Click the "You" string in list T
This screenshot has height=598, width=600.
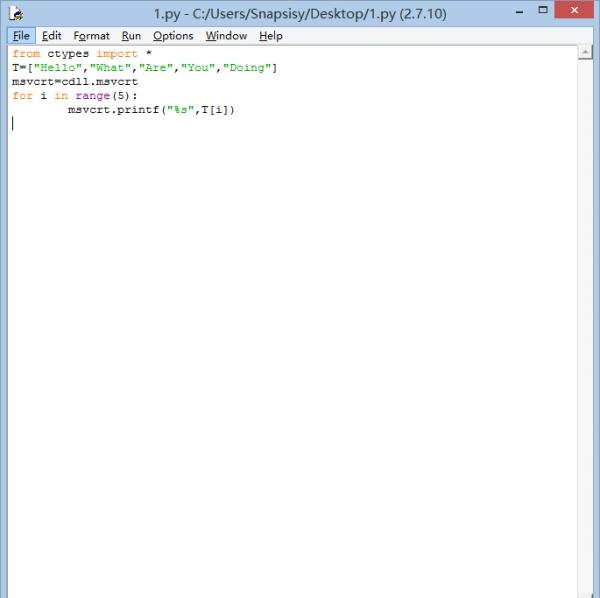tap(198, 68)
